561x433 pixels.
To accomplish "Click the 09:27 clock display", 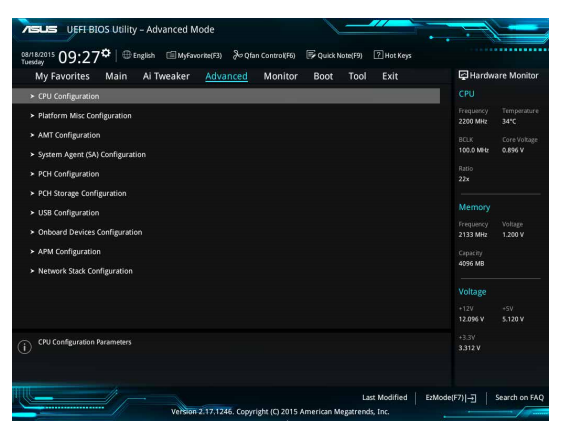I will 79,57.
